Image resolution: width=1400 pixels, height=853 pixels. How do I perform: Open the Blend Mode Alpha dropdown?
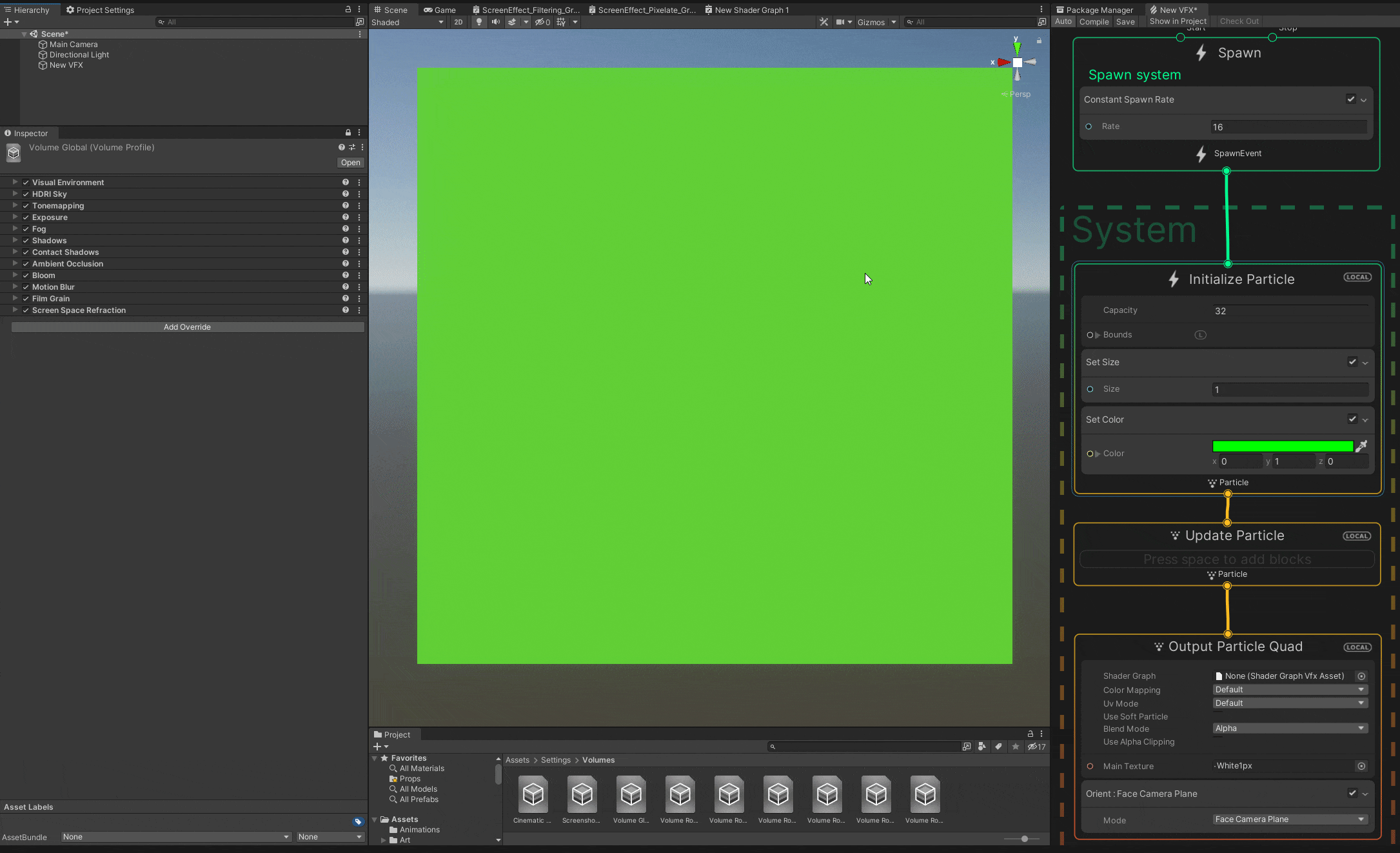click(1290, 728)
